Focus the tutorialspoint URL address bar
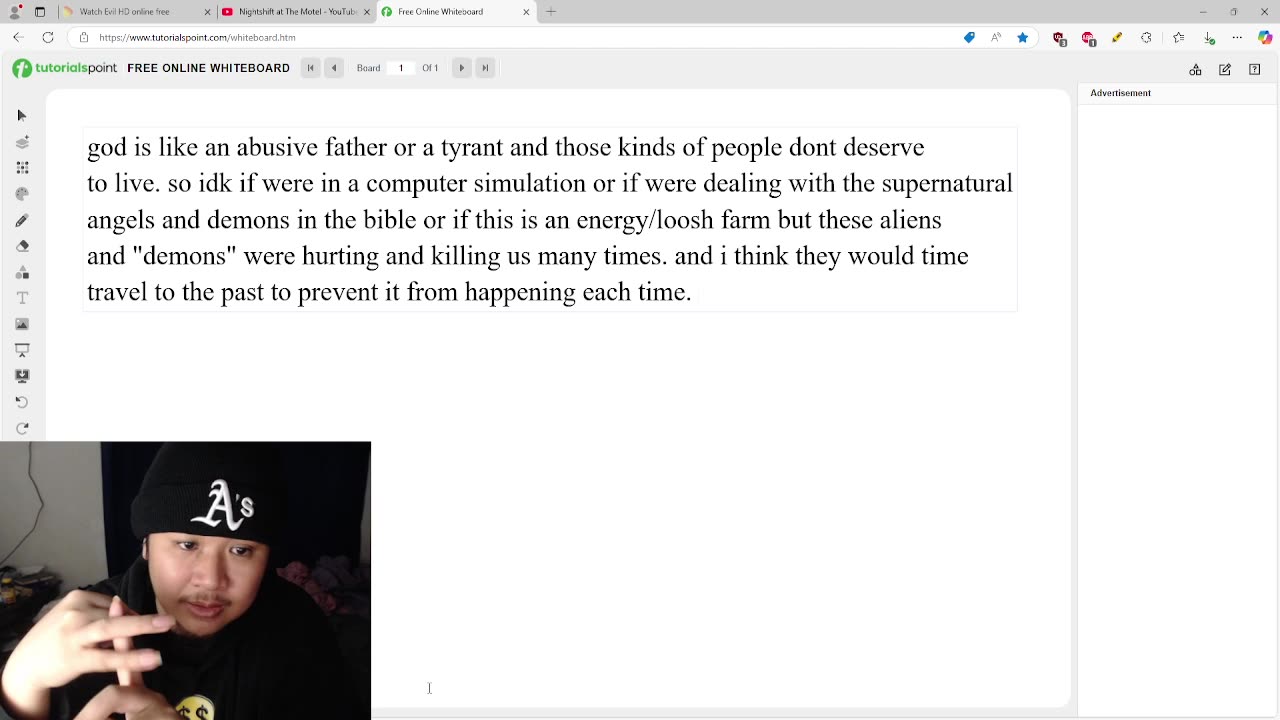 pos(520,38)
